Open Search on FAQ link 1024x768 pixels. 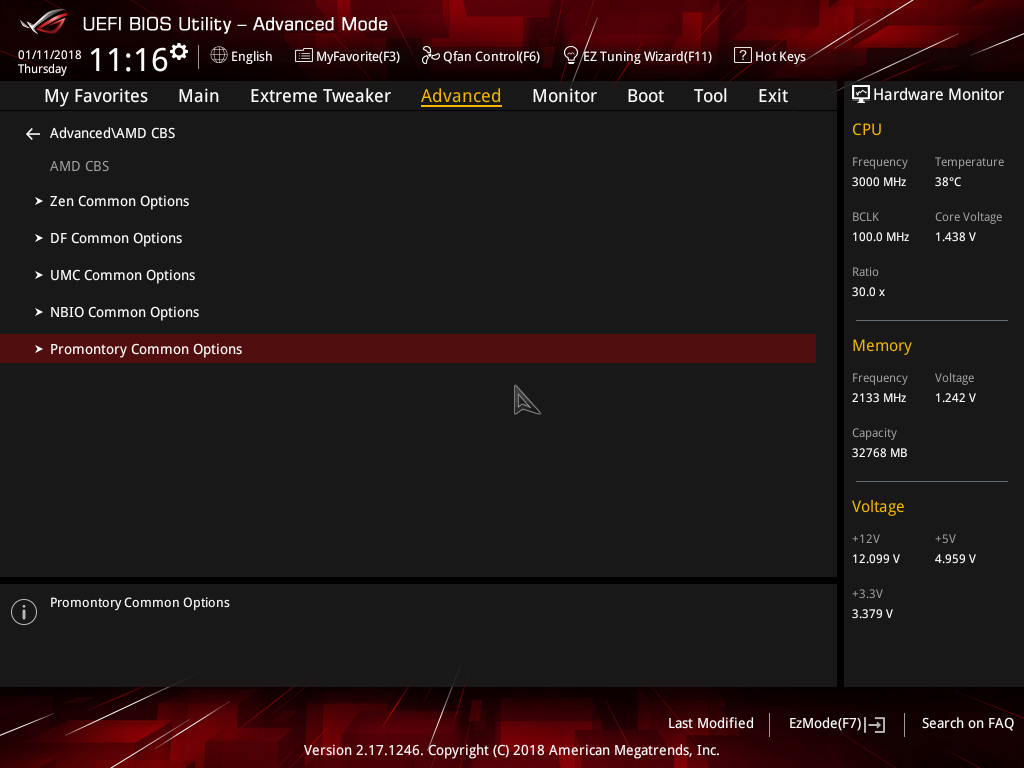click(967, 724)
